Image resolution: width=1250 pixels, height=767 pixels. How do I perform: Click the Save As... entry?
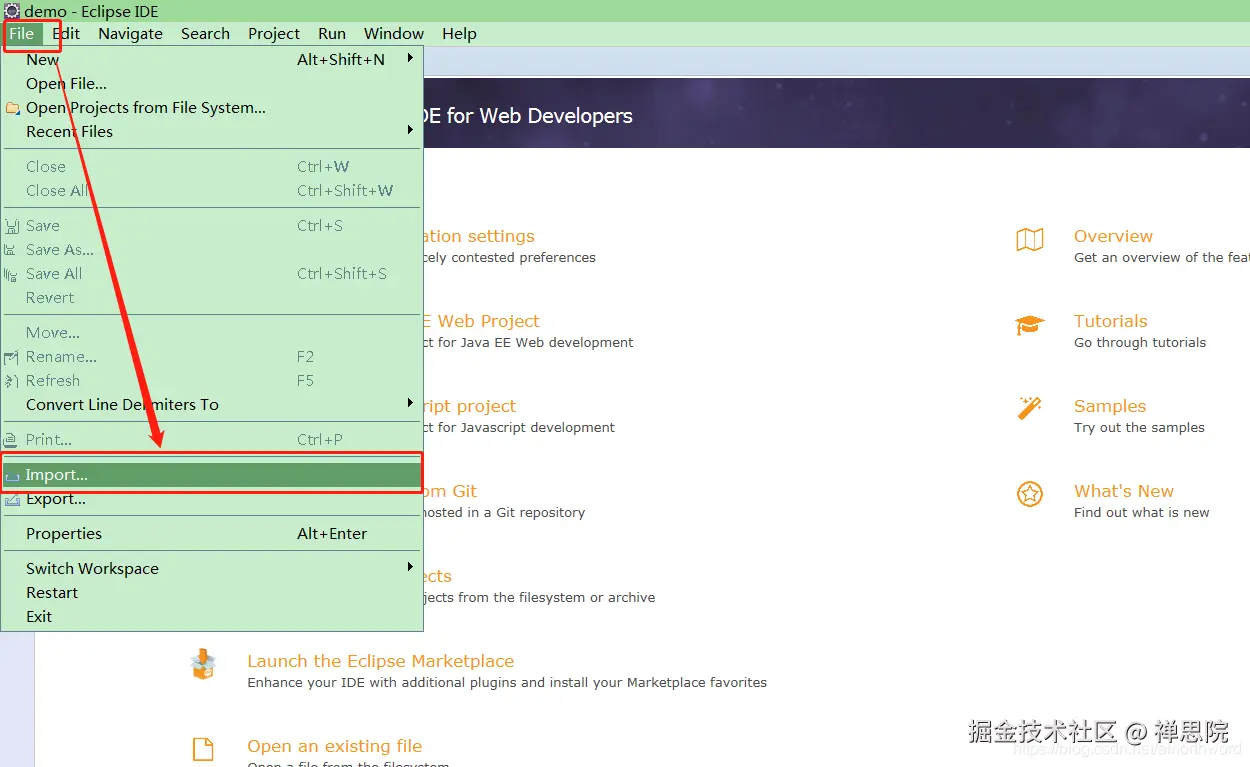(x=211, y=249)
